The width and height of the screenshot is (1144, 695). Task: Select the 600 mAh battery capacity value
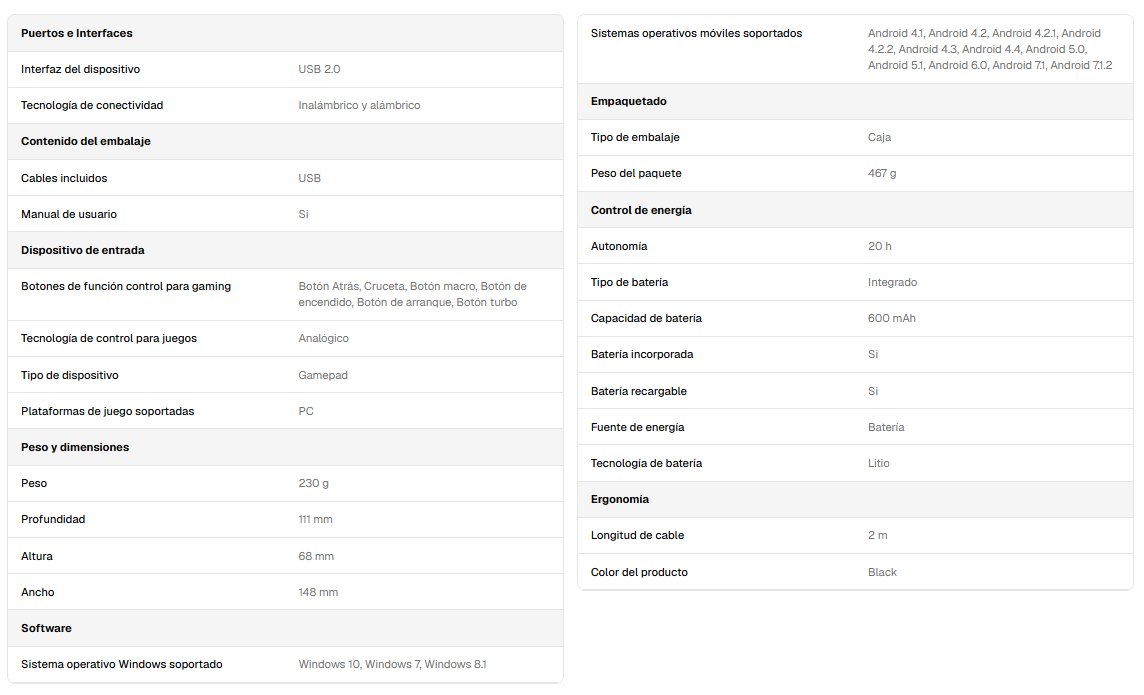(892, 319)
